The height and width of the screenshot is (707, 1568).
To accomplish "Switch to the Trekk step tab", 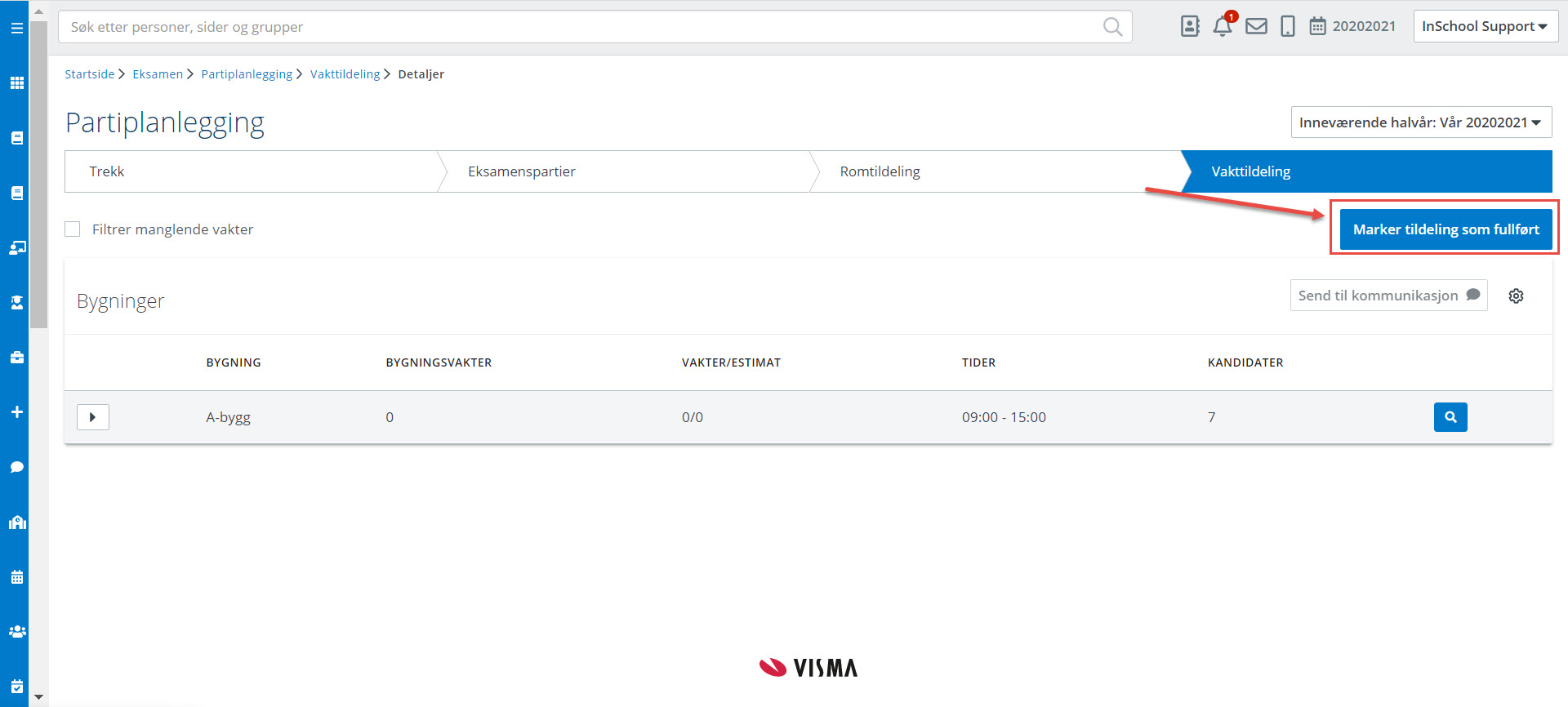I will tap(251, 171).
